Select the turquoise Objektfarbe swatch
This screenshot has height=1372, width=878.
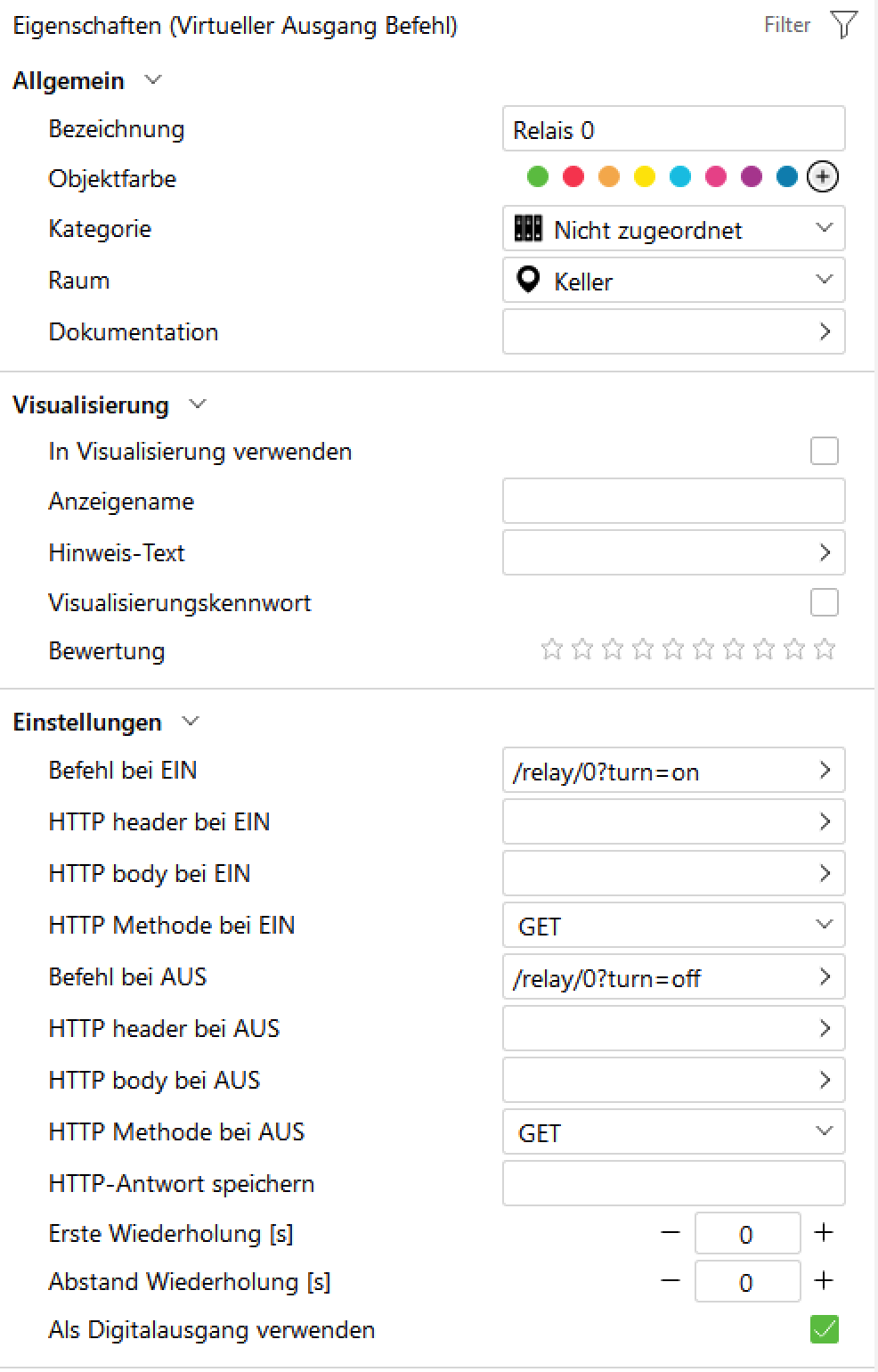680,176
